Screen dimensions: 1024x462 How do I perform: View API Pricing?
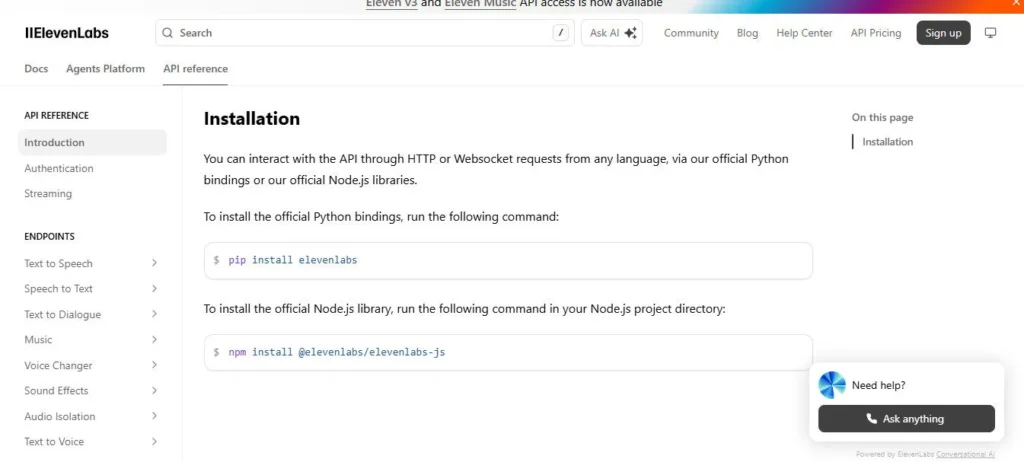tap(876, 33)
